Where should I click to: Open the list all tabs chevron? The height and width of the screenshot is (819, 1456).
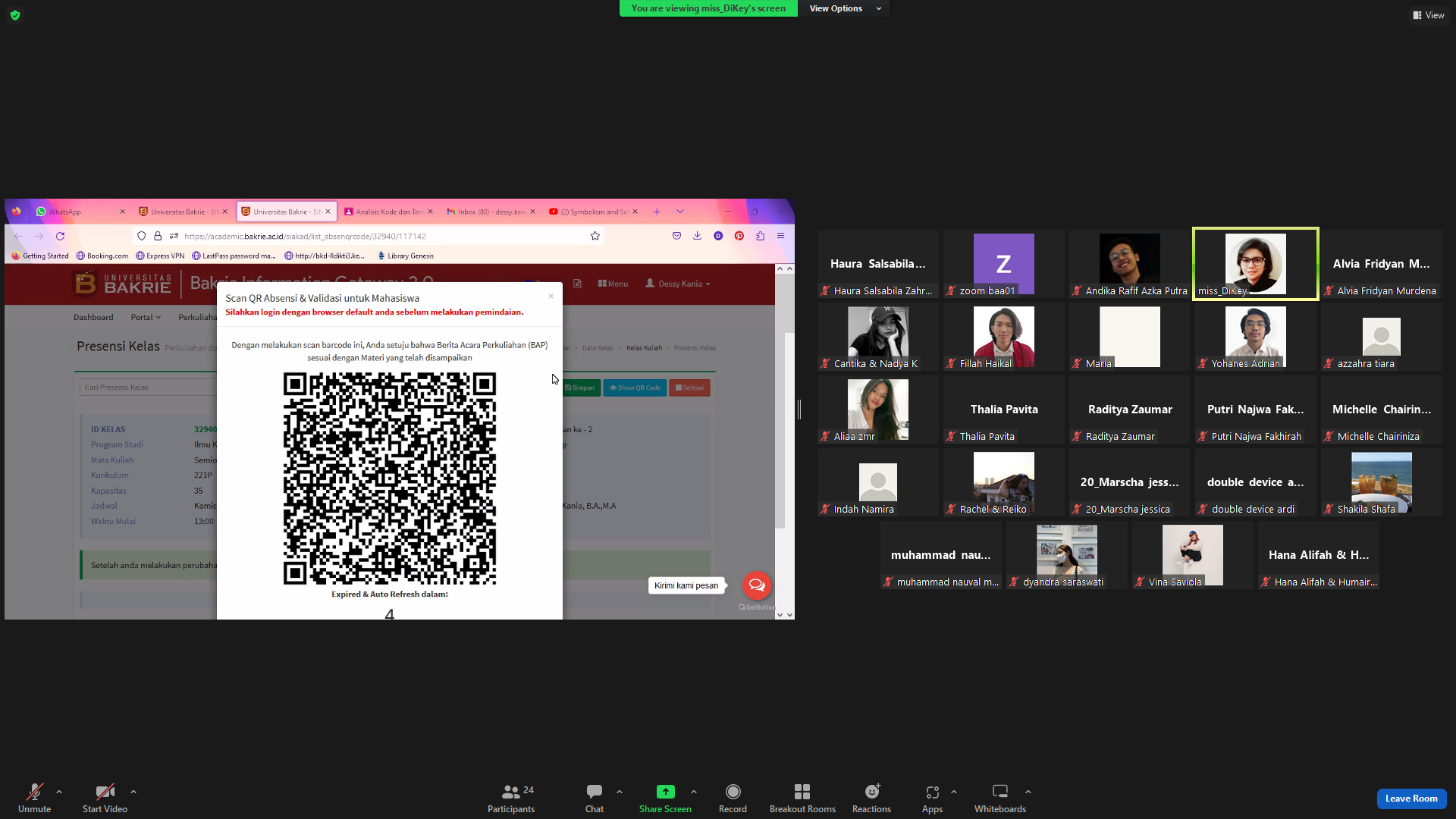[680, 212]
